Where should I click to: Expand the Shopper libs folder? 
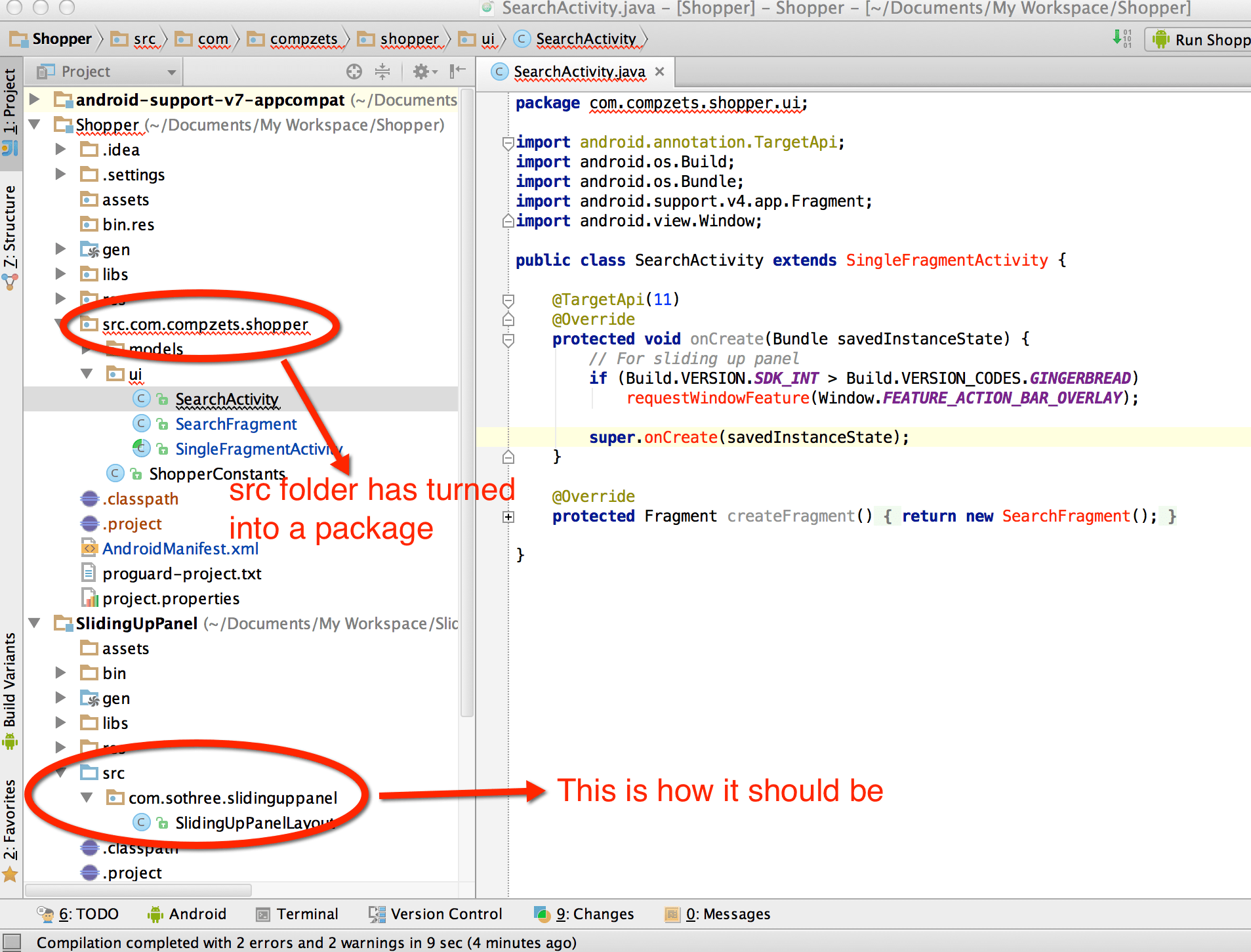click(x=60, y=274)
